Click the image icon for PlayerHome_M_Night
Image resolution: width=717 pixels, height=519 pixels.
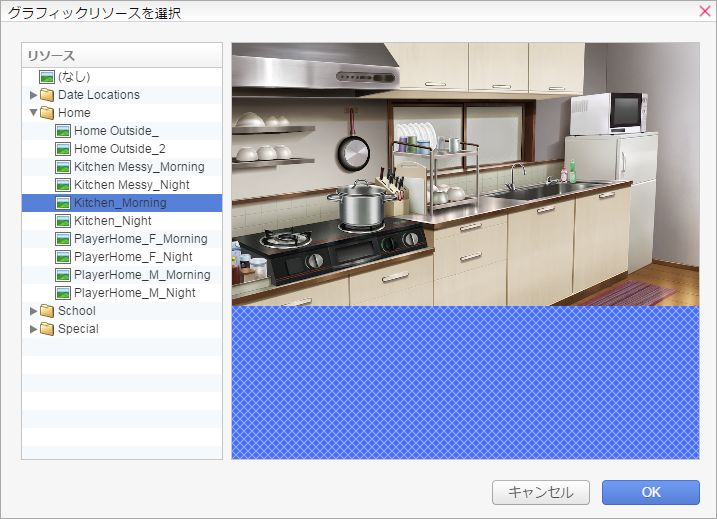point(63,293)
